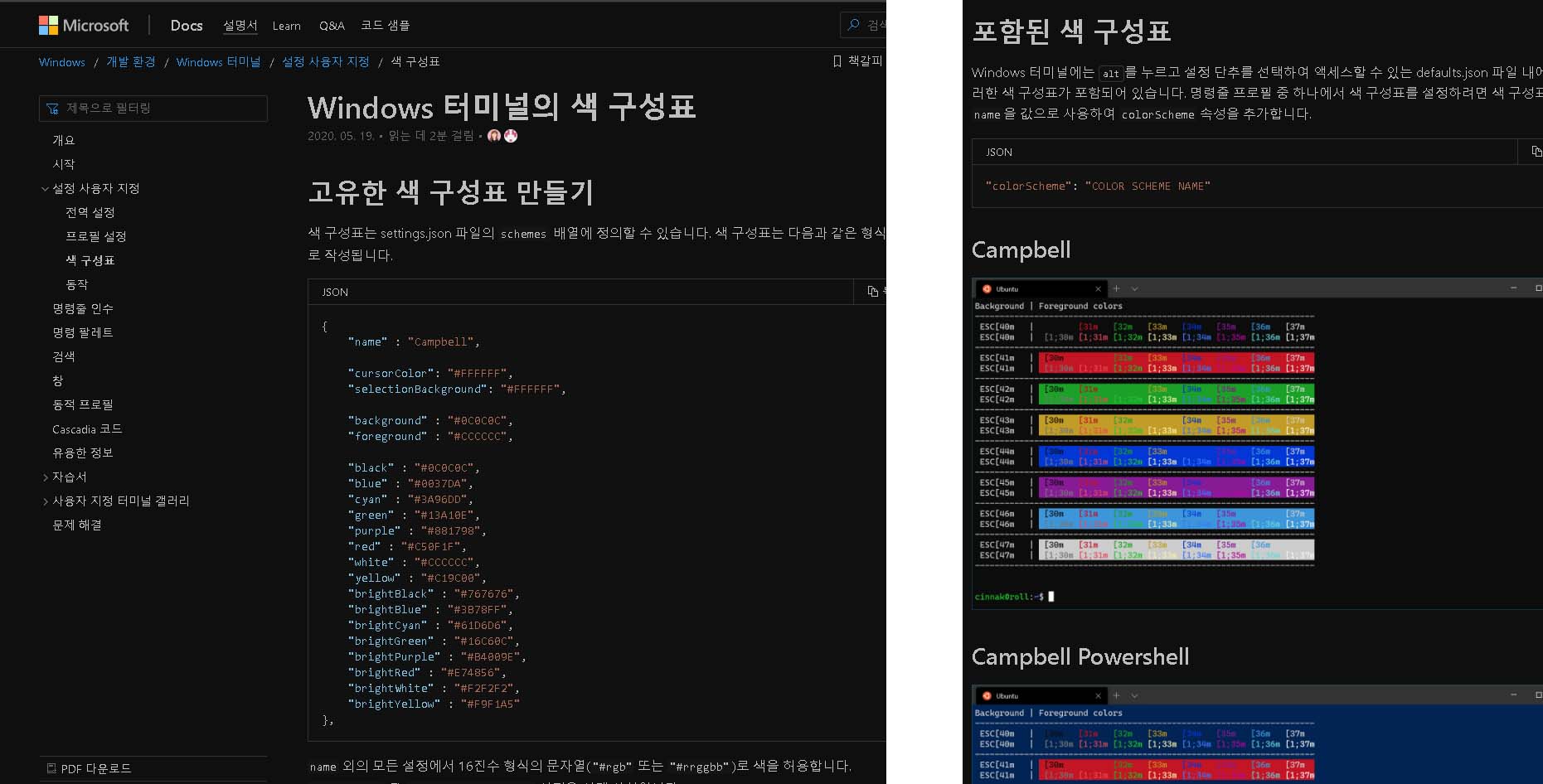Go to the 설정 사용자 지정 breadcrumb
The image size is (1543, 784).
[x=325, y=62]
